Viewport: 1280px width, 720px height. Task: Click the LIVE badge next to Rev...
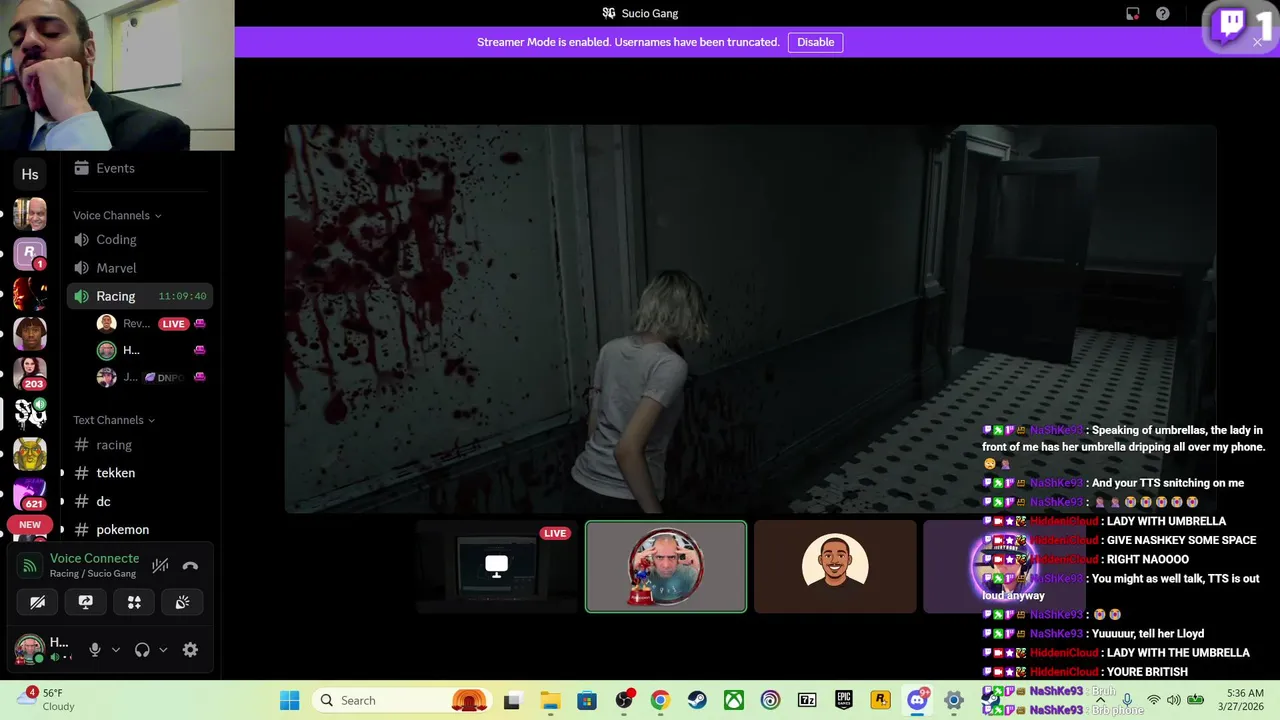click(174, 324)
